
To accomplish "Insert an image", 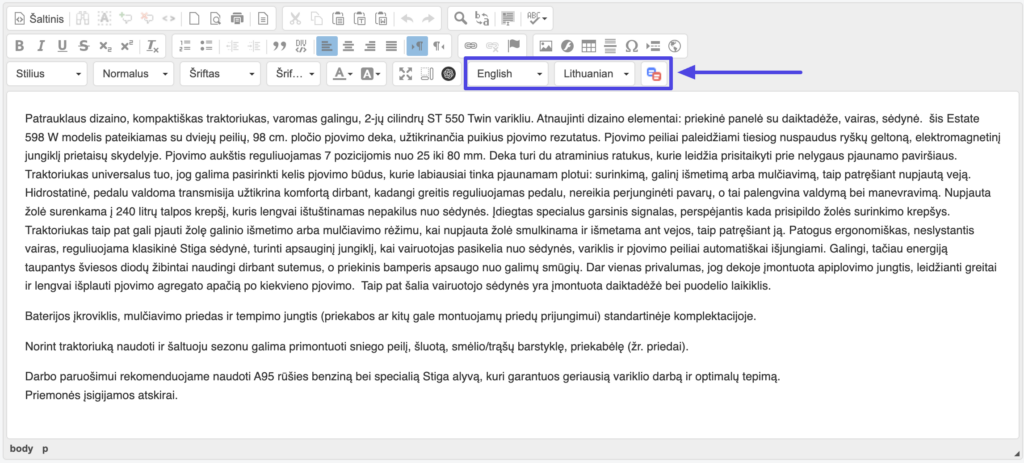I will pyautogui.click(x=547, y=46).
